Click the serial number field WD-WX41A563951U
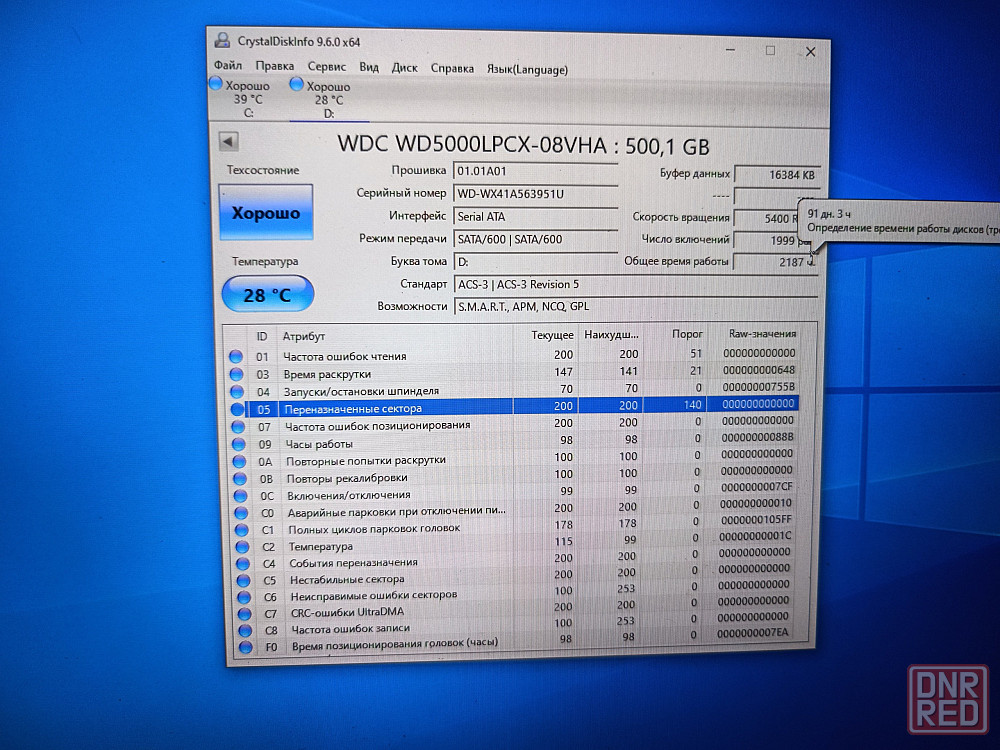The image size is (1000, 750). [535, 194]
